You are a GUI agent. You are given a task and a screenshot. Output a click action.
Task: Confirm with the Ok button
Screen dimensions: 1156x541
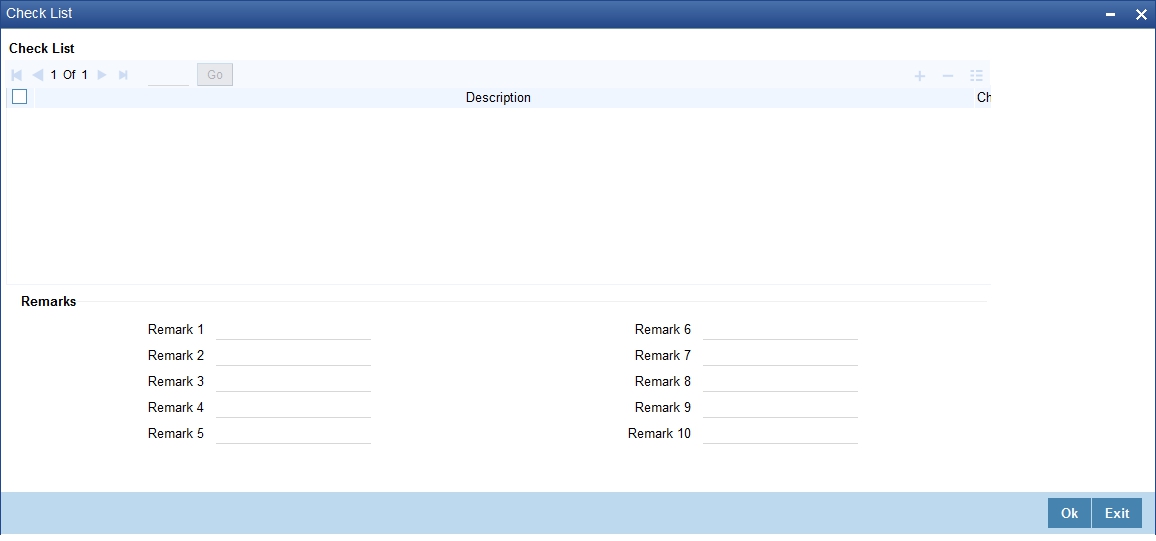(x=1069, y=513)
